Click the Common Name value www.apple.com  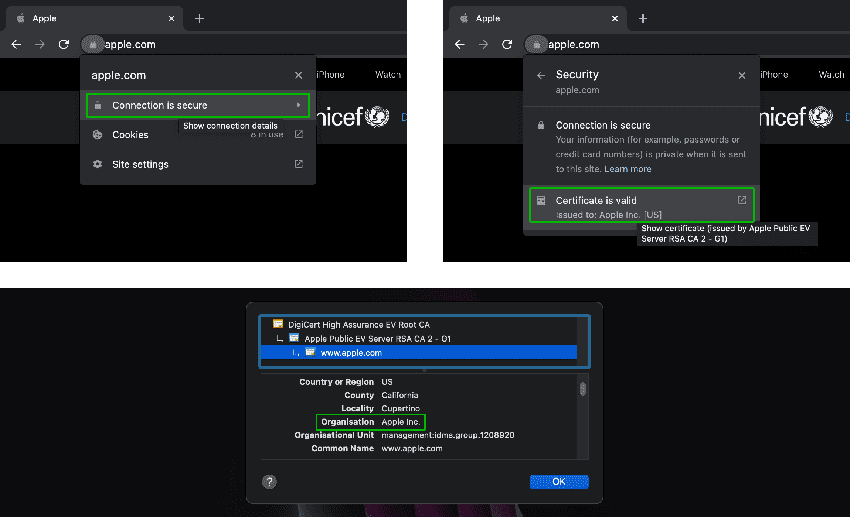412,449
